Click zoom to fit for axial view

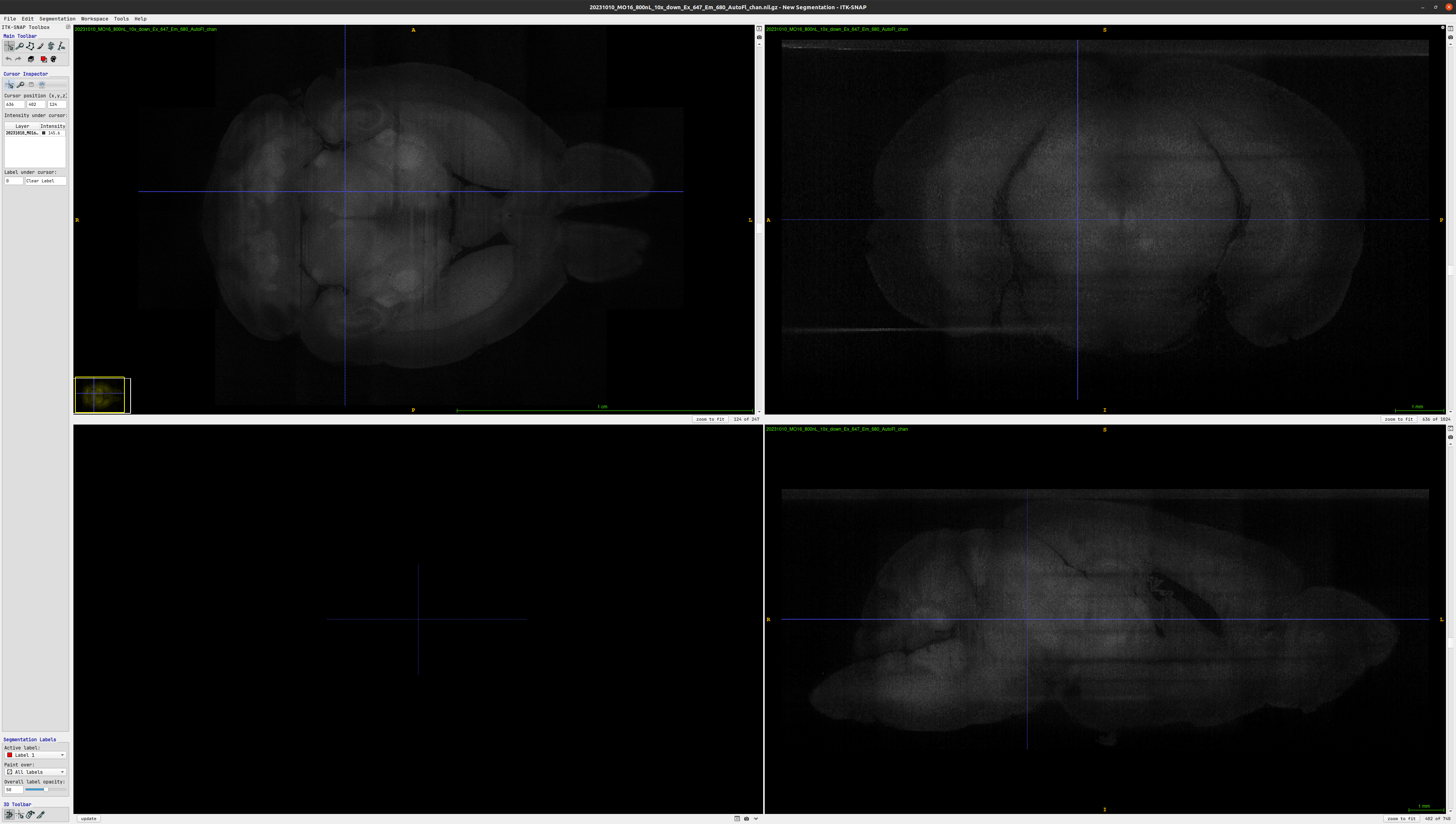pos(710,420)
